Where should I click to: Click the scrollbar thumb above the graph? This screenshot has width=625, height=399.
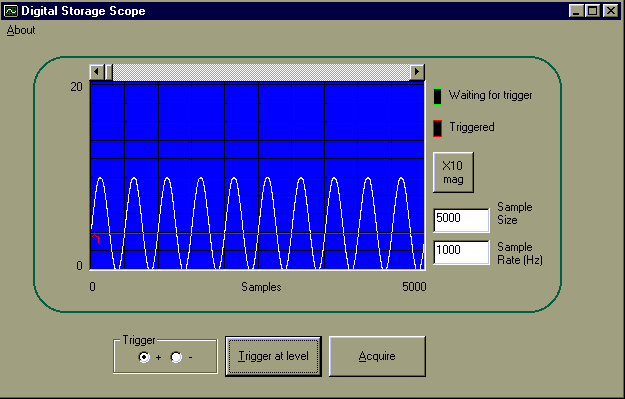(108, 72)
